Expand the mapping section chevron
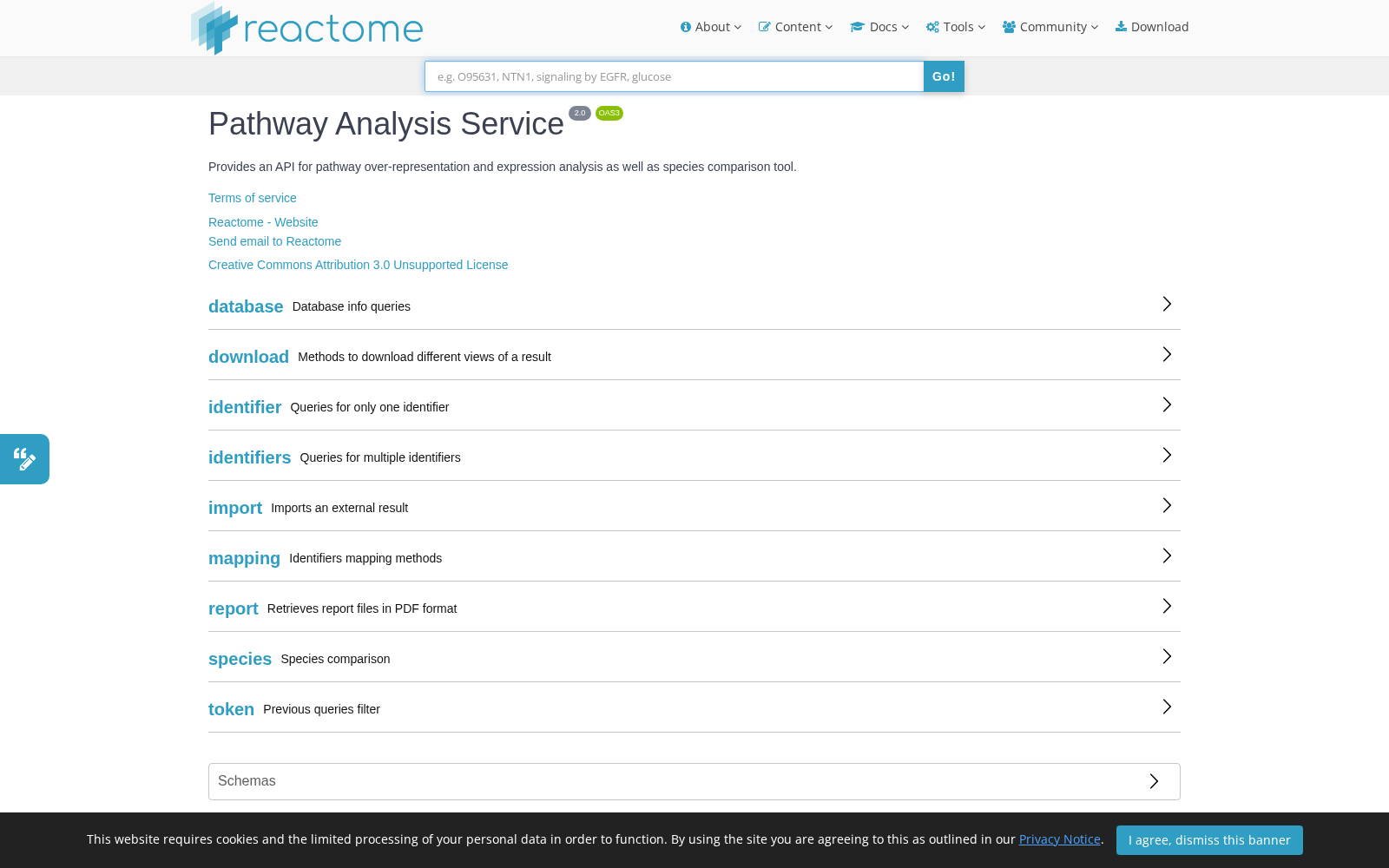1389x868 pixels. 1167,556
